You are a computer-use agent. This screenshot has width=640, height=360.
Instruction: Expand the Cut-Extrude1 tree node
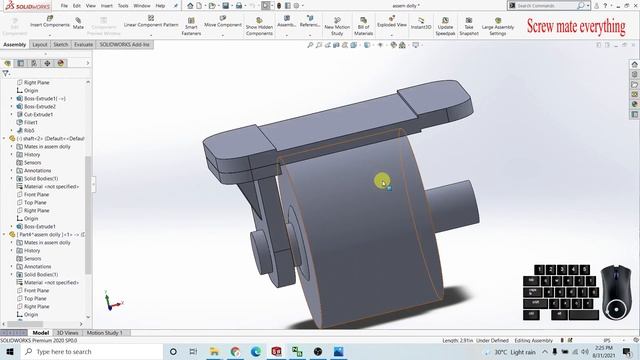(11, 115)
